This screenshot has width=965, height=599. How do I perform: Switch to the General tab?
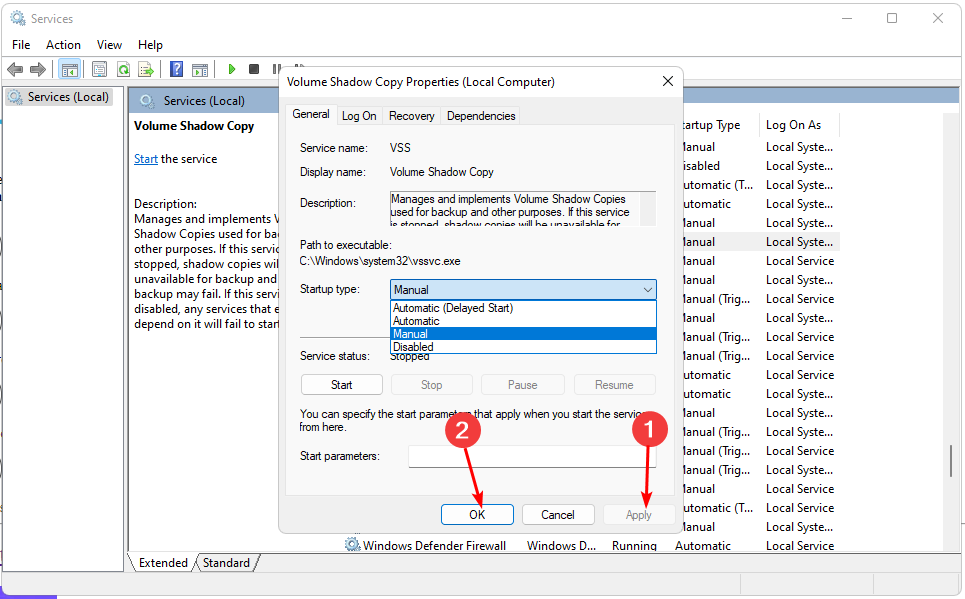(311, 115)
